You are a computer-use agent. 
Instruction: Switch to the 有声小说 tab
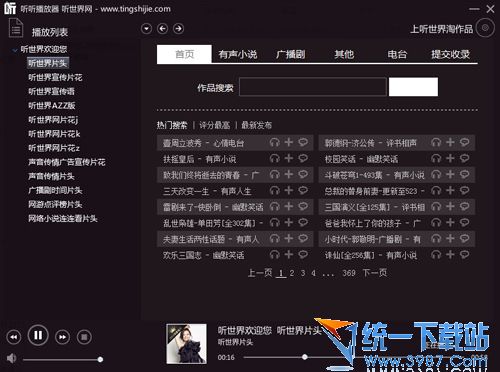click(x=238, y=54)
